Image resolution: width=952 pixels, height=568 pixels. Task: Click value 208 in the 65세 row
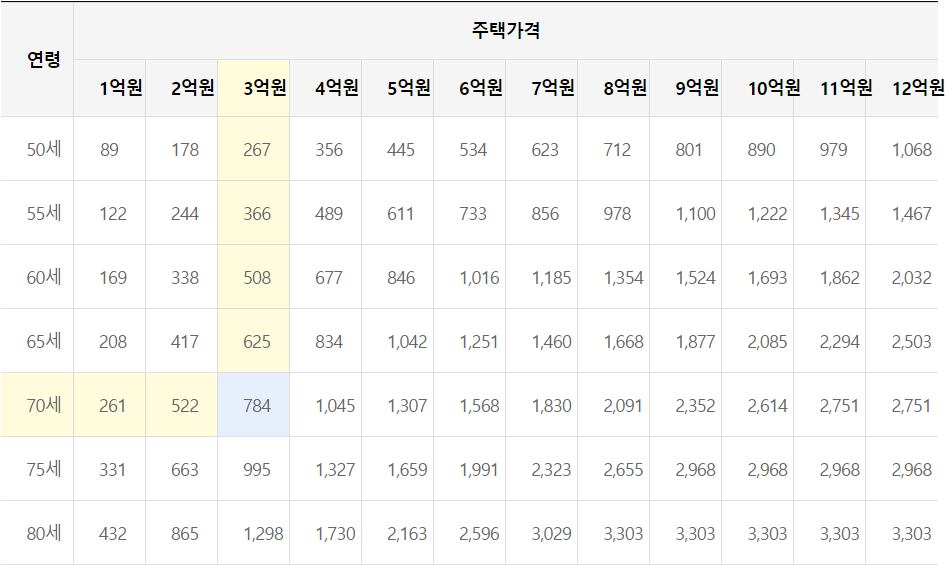pos(113,342)
